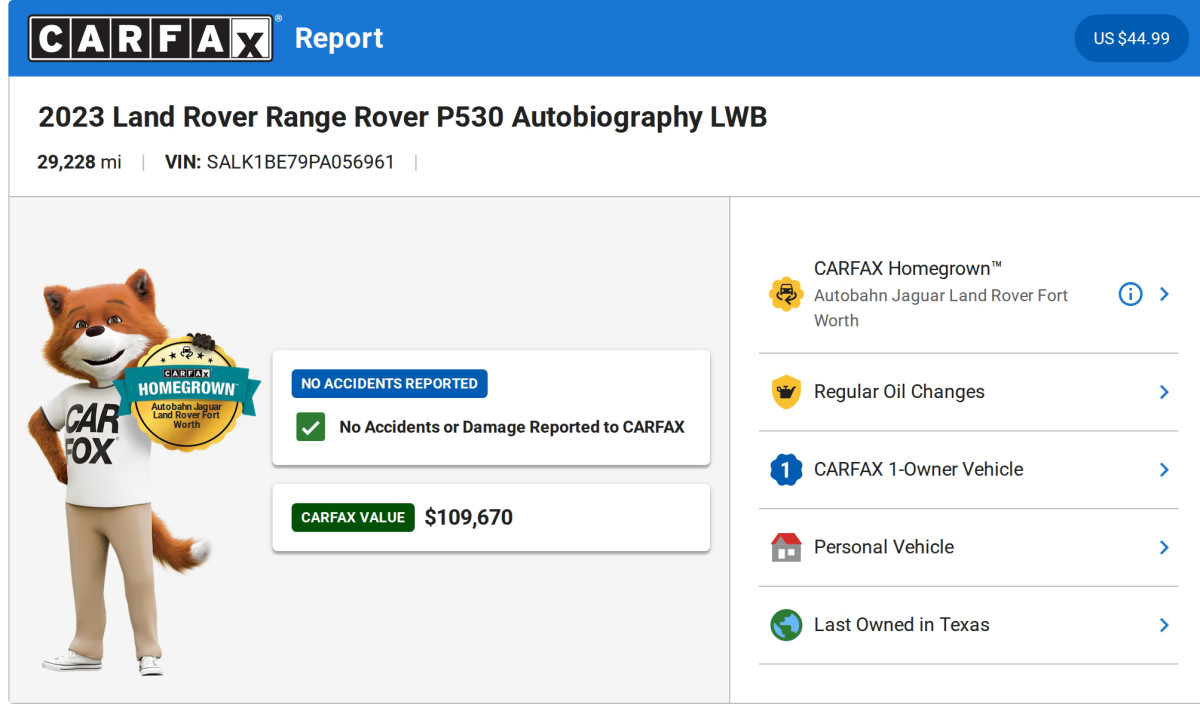1200x704 pixels.
Task: Expand the CARFAX Homegrown row chevron
Action: [x=1164, y=294]
